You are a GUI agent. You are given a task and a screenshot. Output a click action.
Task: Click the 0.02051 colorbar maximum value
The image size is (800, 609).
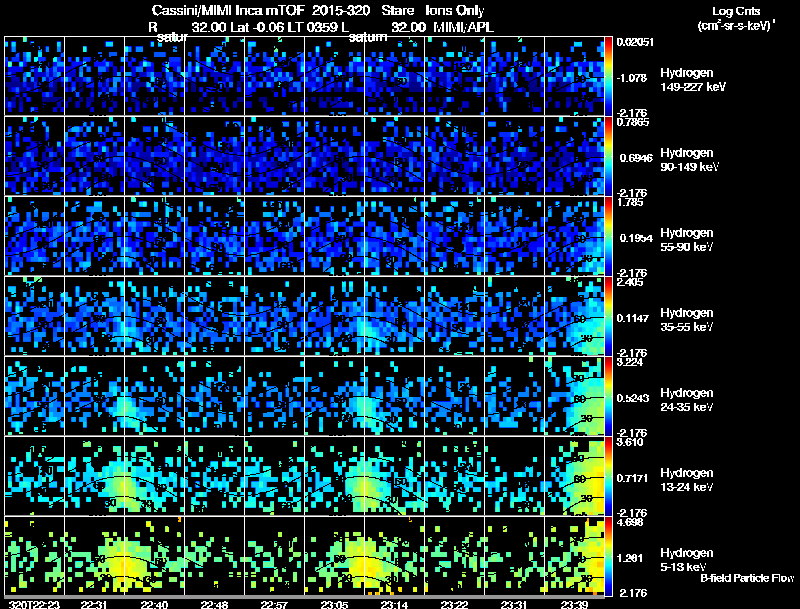pyautogui.click(x=635, y=42)
